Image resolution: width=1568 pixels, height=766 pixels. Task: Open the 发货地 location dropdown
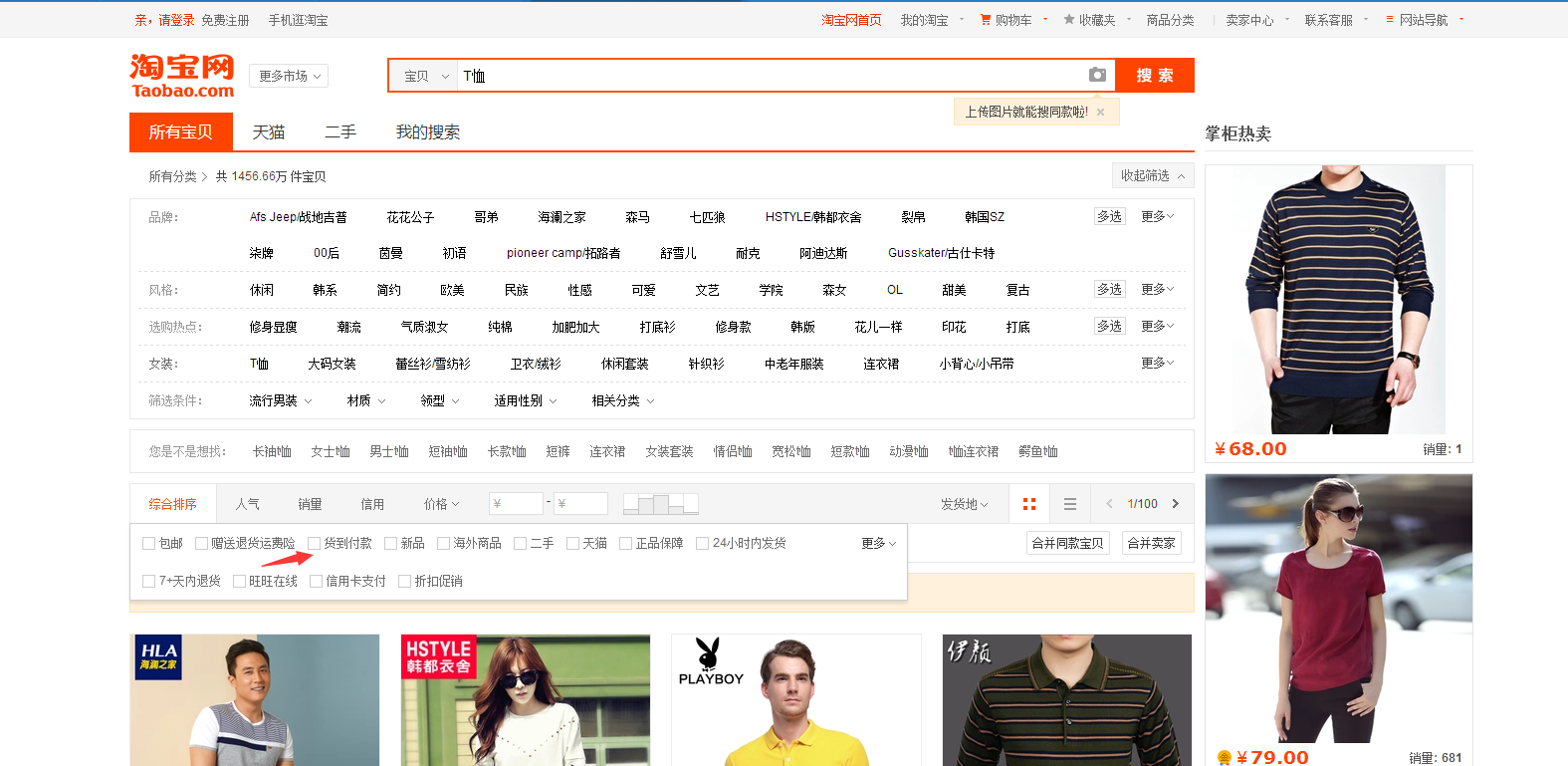click(965, 504)
